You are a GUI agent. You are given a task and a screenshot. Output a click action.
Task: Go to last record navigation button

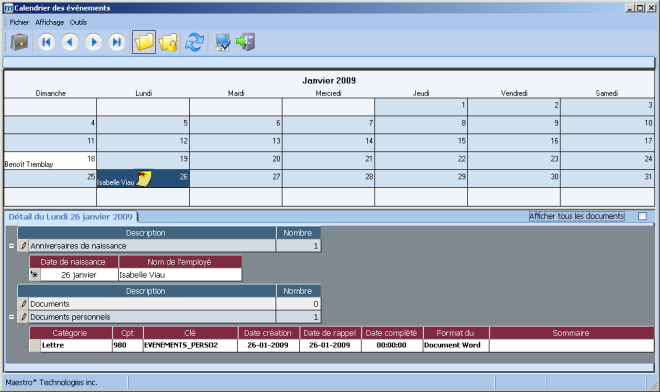117,42
